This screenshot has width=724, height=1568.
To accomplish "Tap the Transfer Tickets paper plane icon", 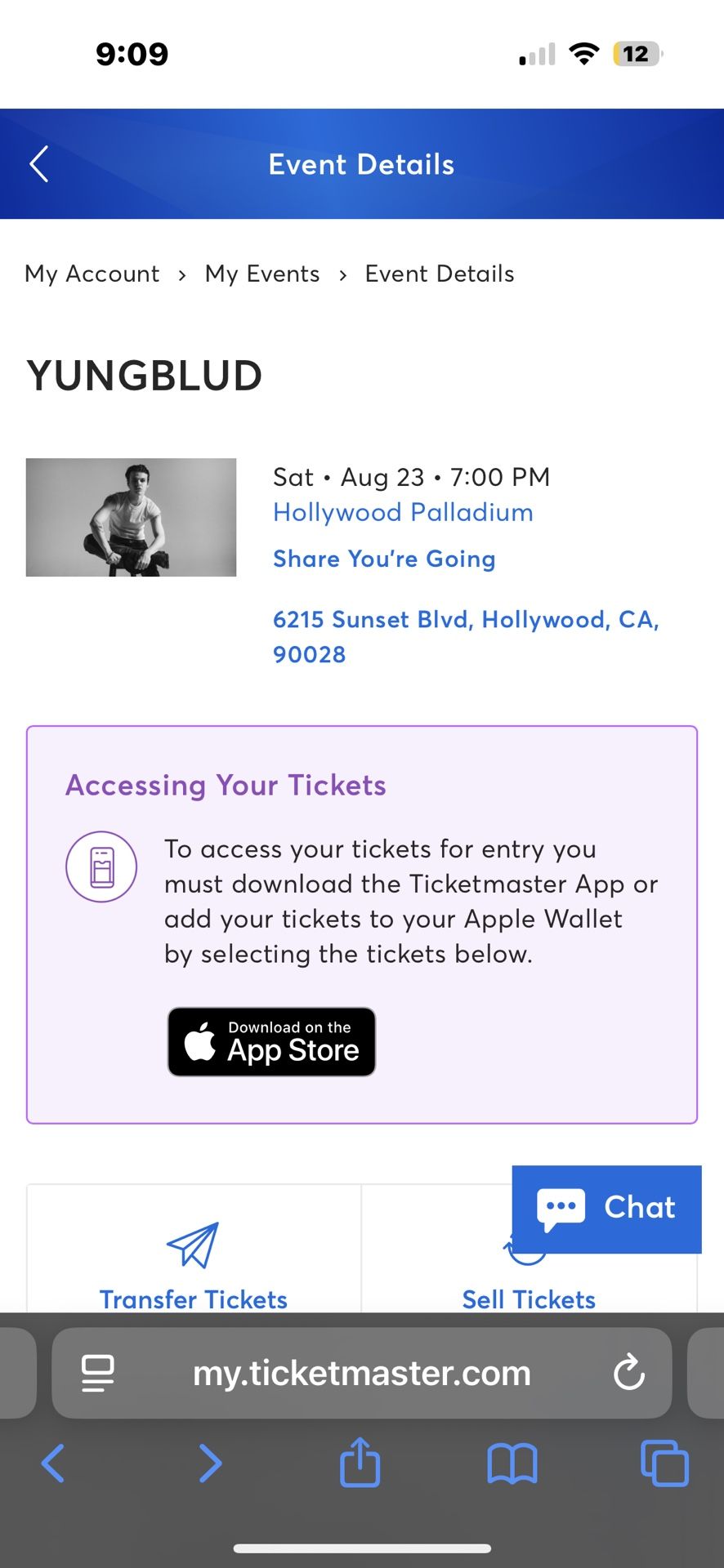I will [193, 1245].
